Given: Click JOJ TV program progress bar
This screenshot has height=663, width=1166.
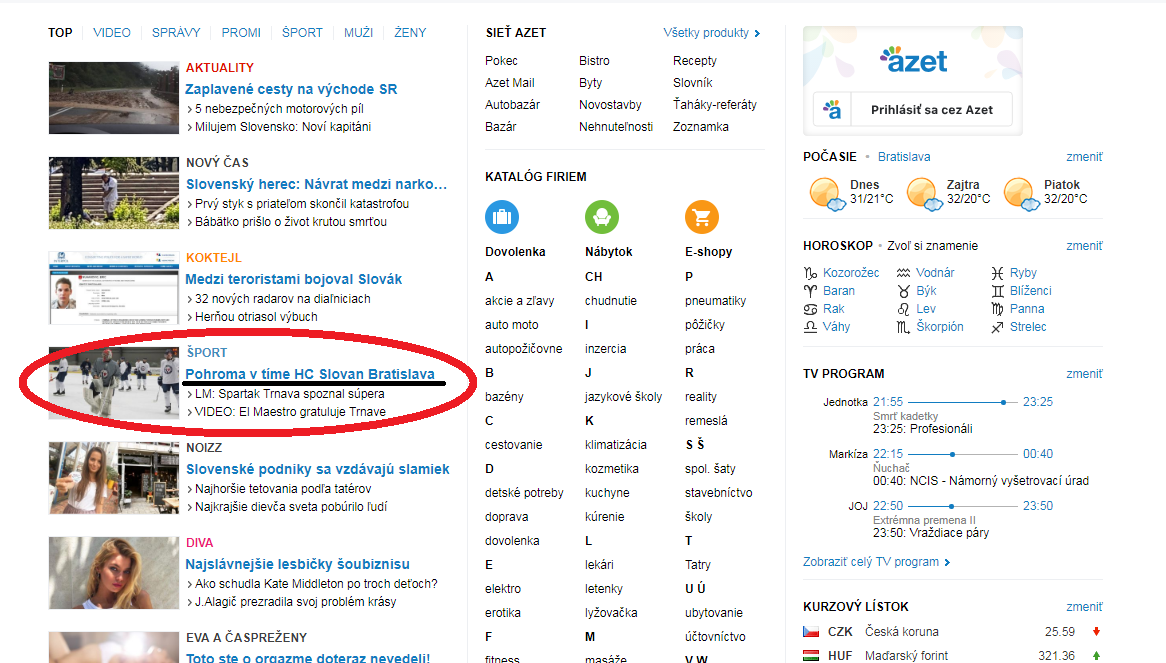Looking at the screenshot, I should (963, 506).
